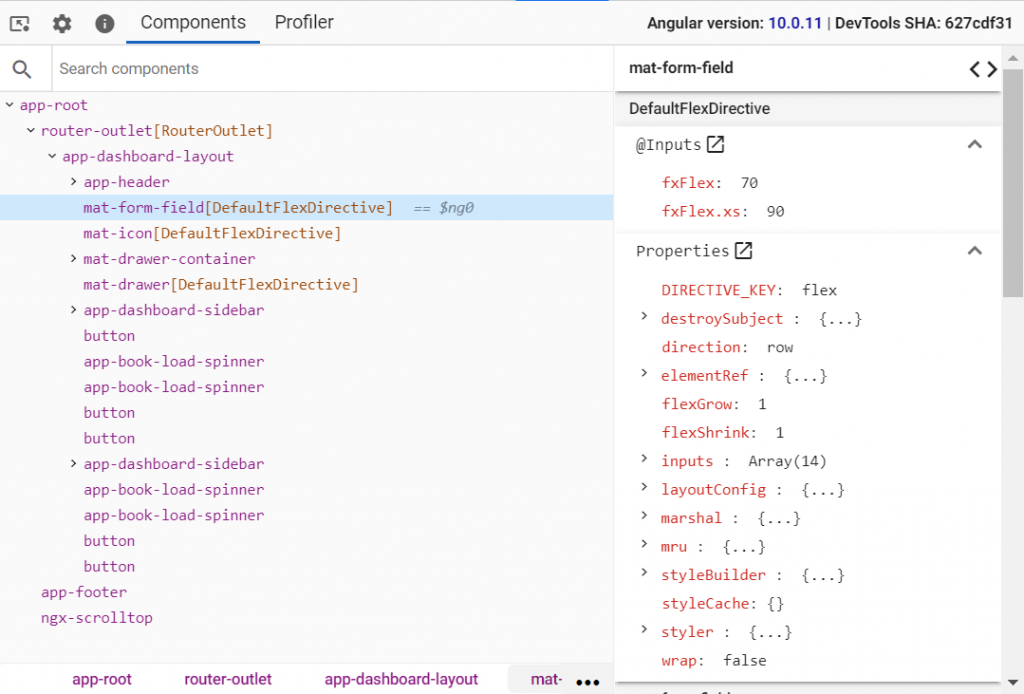Expand the app-header node
The image size is (1024, 694).
pyautogui.click(x=71, y=182)
